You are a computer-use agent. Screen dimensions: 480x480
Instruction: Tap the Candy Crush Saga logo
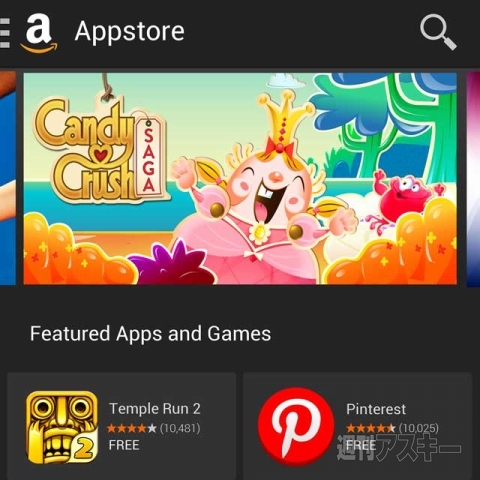click(x=100, y=148)
